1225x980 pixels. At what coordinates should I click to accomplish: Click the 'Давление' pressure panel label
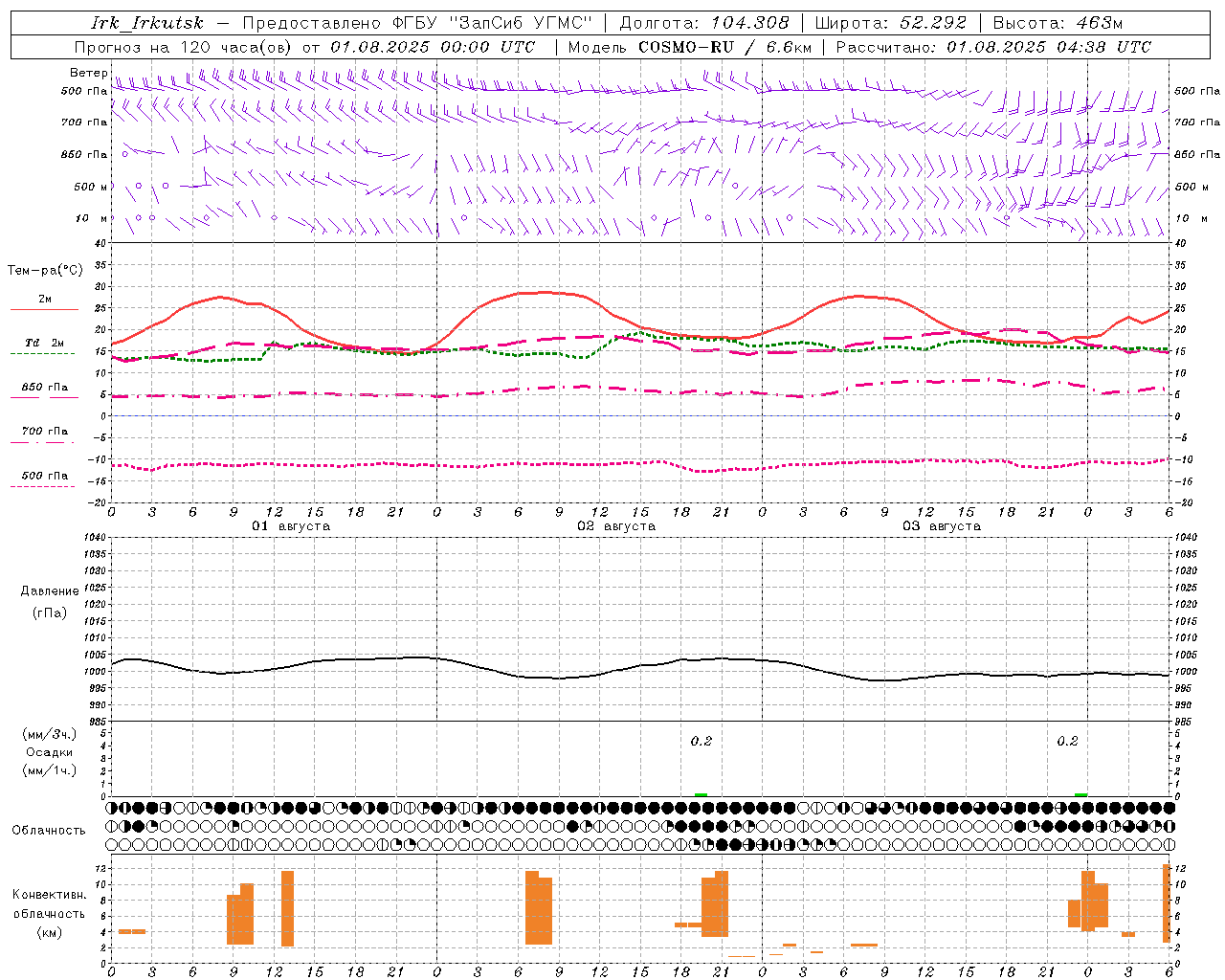(x=50, y=591)
